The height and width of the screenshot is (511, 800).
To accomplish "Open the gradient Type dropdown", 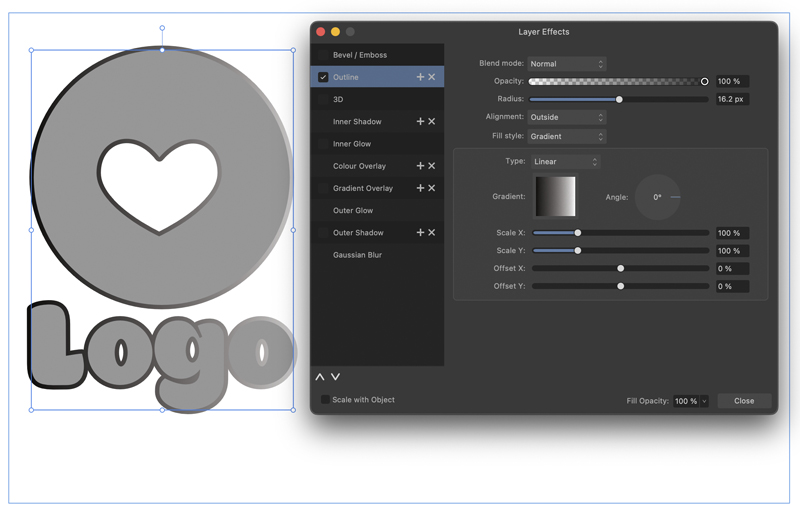I will click(565, 162).
